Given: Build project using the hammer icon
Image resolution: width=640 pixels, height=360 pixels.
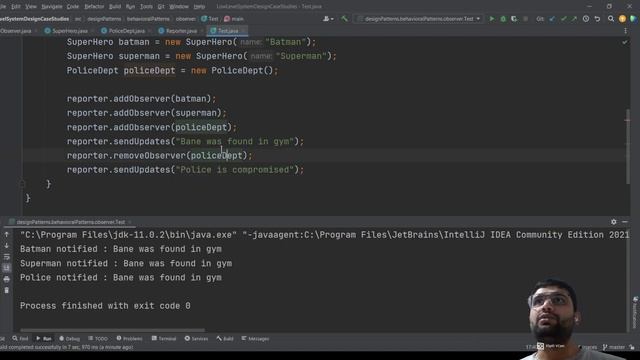Looking at the screenshot, I should pyautogui.click(x=344, y=19).
